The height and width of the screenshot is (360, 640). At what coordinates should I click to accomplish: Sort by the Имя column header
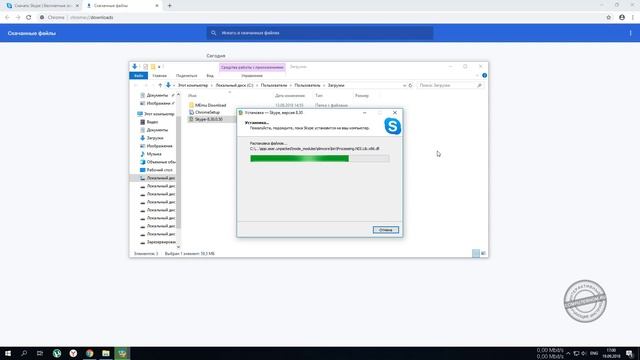click(192, 96)
